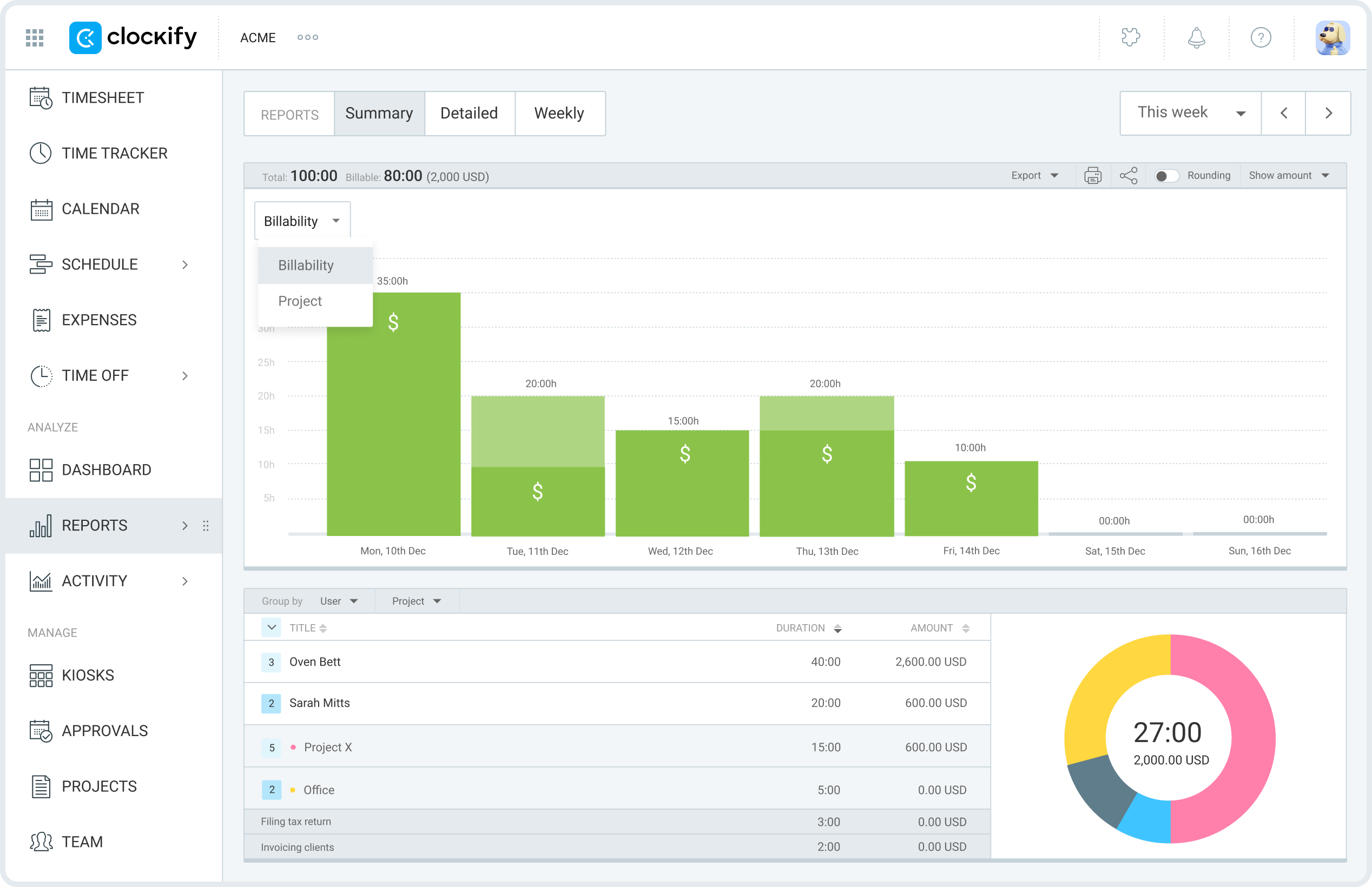
Task: Collapse the Oven Bett row checkbox header
Action: coord(271,627)
